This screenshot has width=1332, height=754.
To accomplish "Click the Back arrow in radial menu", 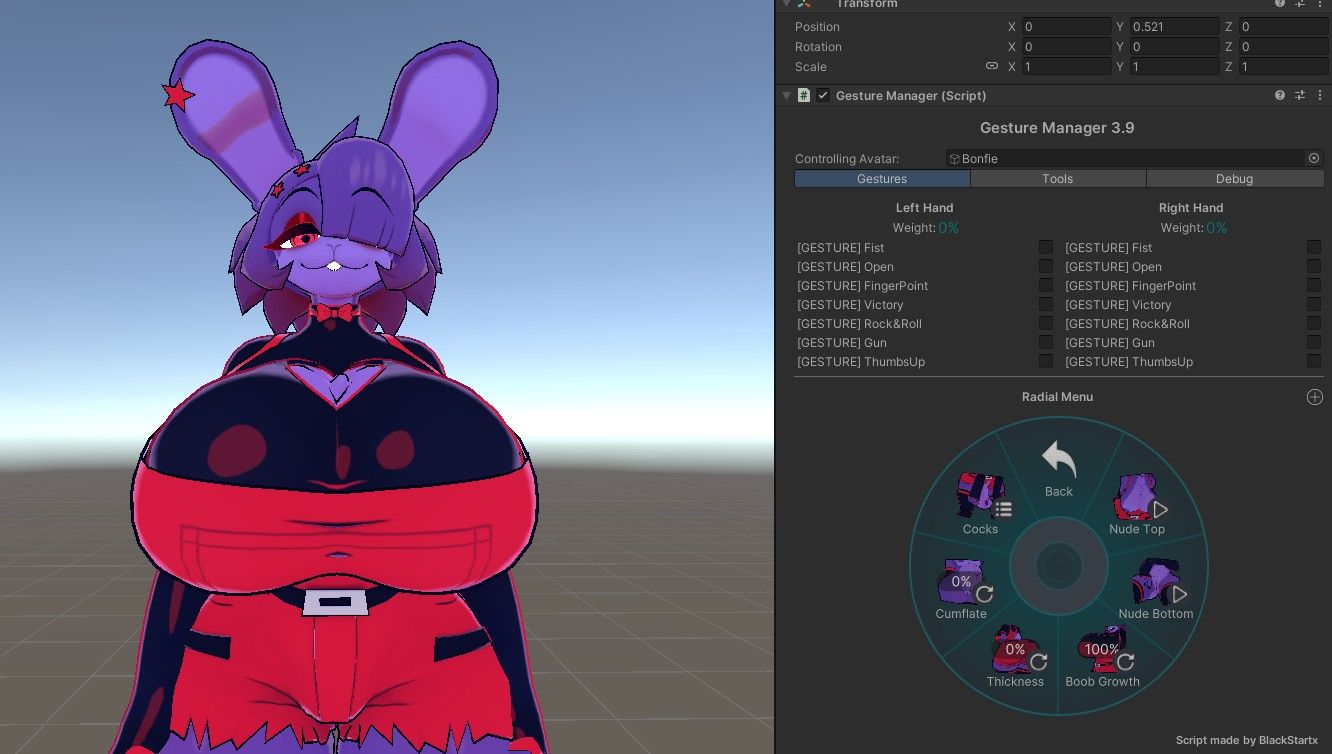I will tap(1058, 461).
